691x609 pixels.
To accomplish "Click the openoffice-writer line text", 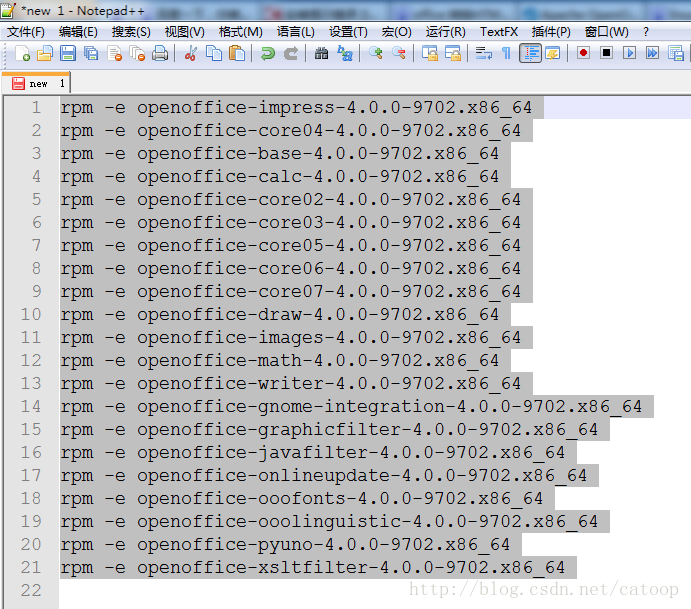I will click(290, 383).
